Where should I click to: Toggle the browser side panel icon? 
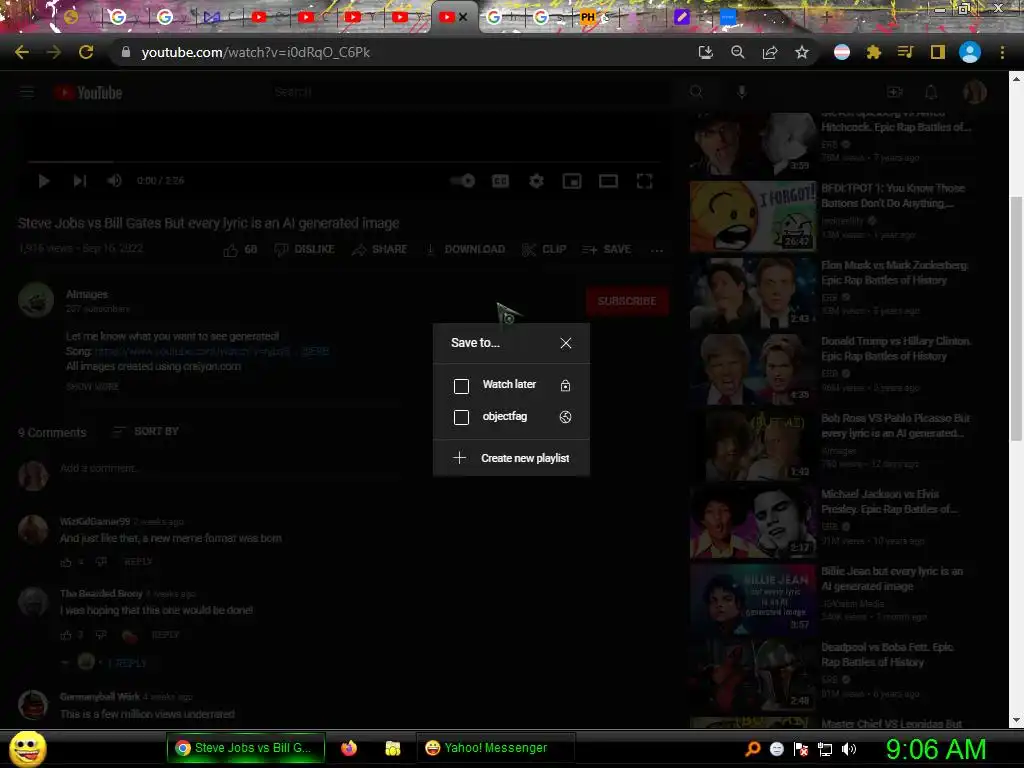(x=938, y=52)
